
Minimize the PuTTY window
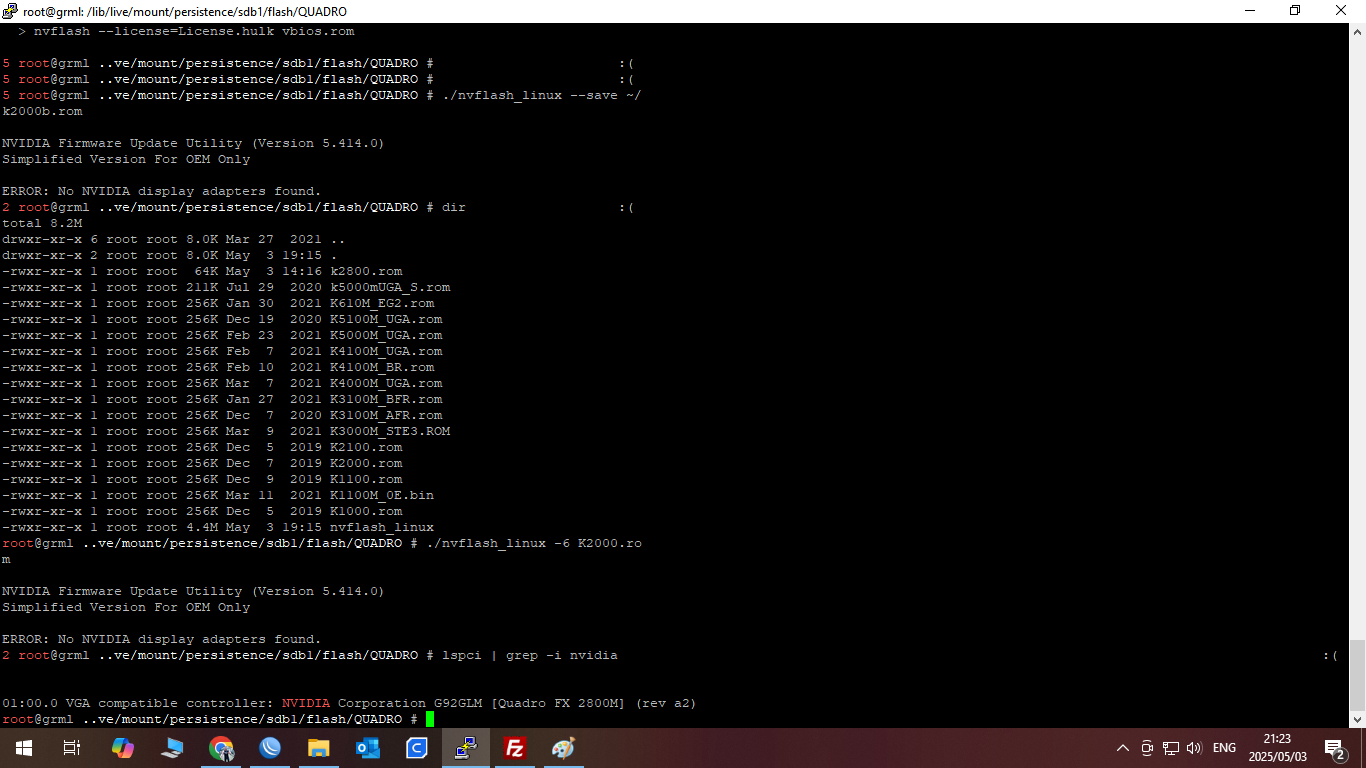coord(1250,10)
